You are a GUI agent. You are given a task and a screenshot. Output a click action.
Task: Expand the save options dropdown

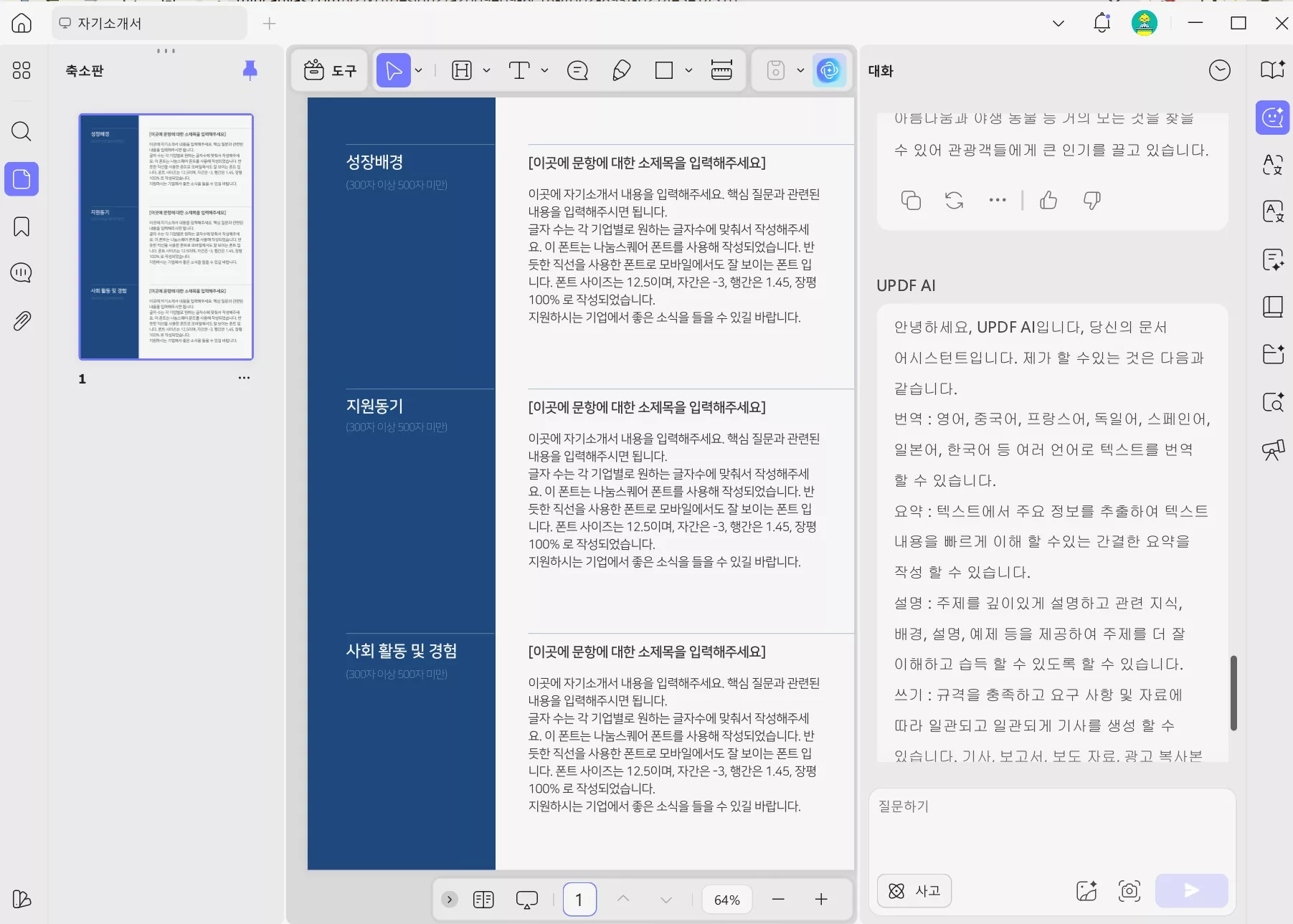click(x=802, y=70)
